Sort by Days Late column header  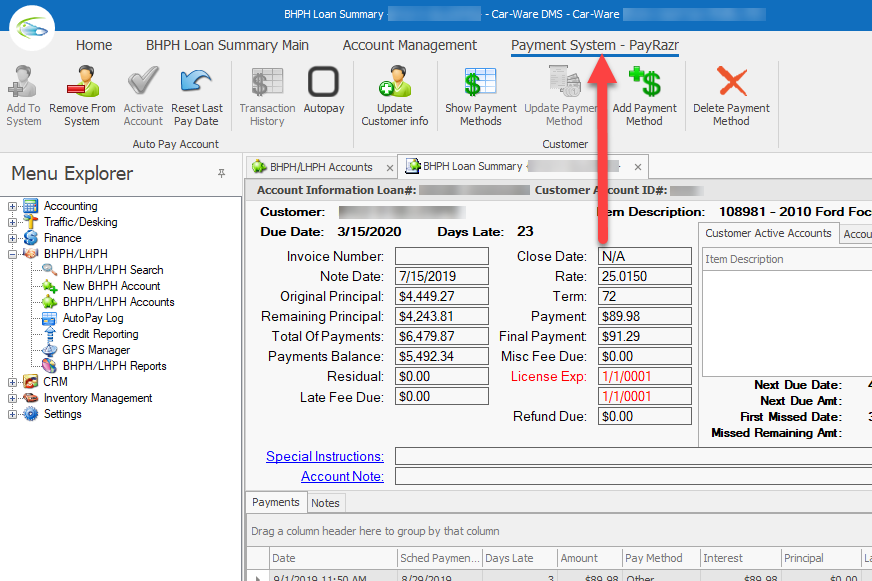click(519, 558)
